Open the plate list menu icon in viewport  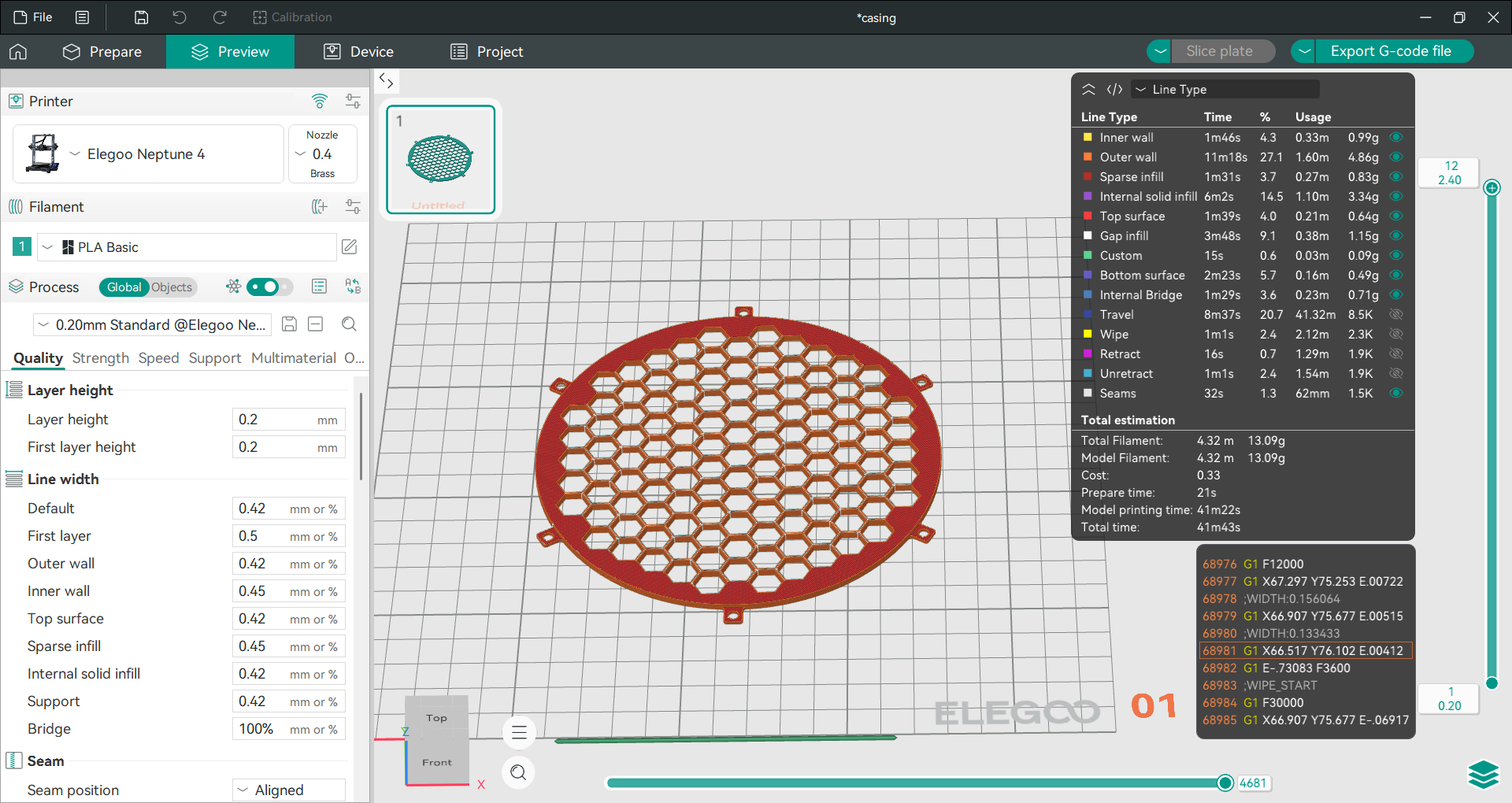[x=519, y=733]
